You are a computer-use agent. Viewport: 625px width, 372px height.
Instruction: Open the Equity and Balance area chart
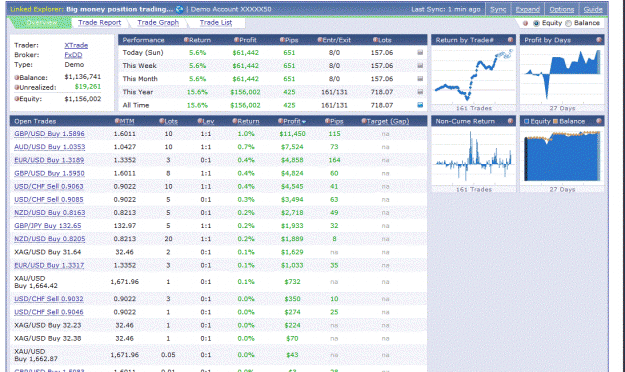(562, 156)
